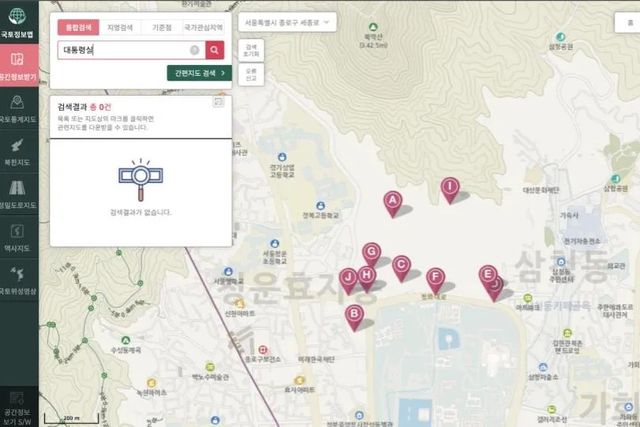Collapse the search results panel

[x=218, y=102]
